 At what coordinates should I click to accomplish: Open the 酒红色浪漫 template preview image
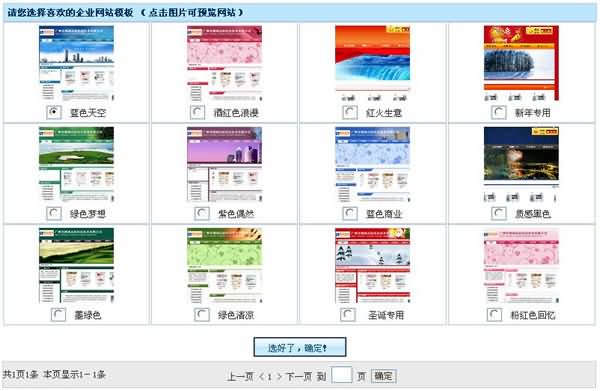225,63
